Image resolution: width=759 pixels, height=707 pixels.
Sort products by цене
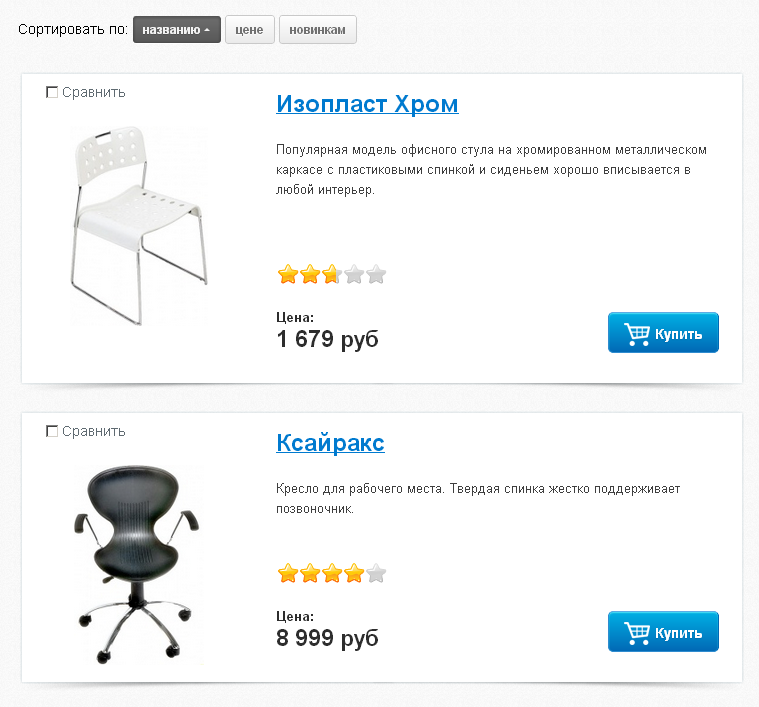[x=249, y=30]
